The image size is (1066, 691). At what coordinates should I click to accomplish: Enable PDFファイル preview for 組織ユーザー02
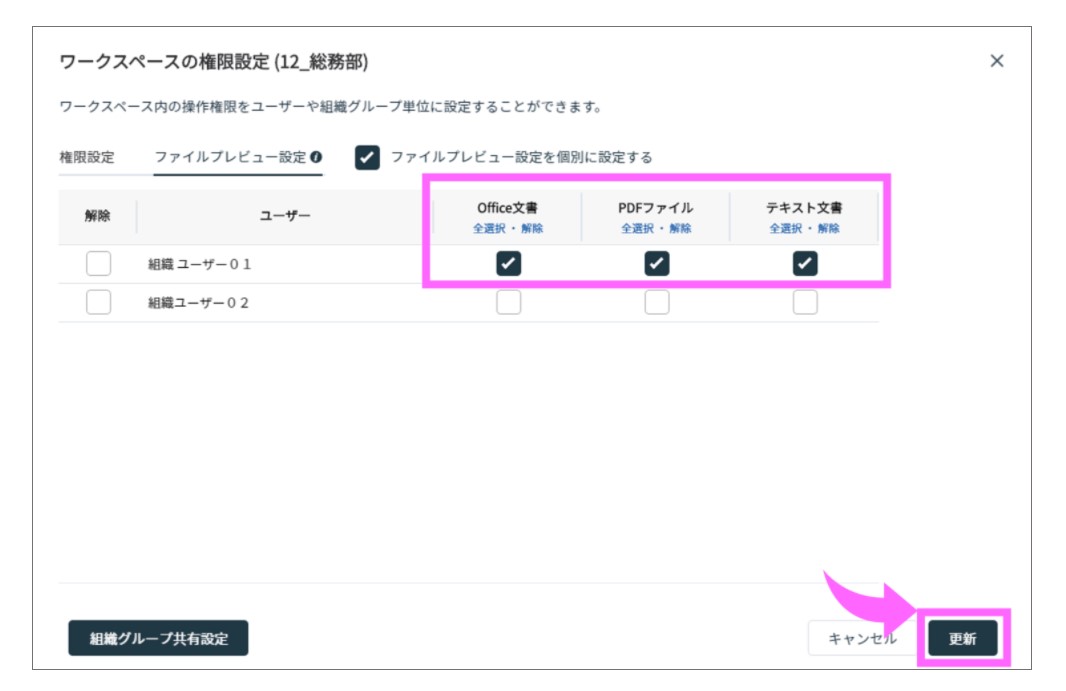click(656, 302)
